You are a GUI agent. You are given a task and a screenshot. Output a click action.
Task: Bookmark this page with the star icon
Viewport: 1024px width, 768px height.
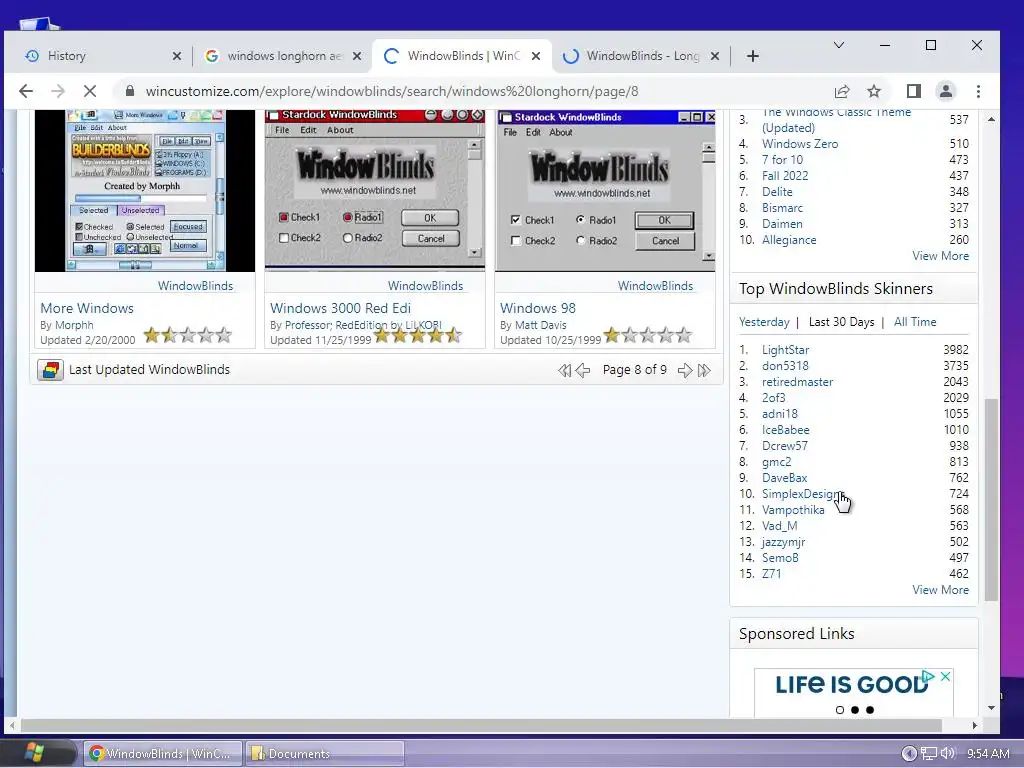click(874, 91)
